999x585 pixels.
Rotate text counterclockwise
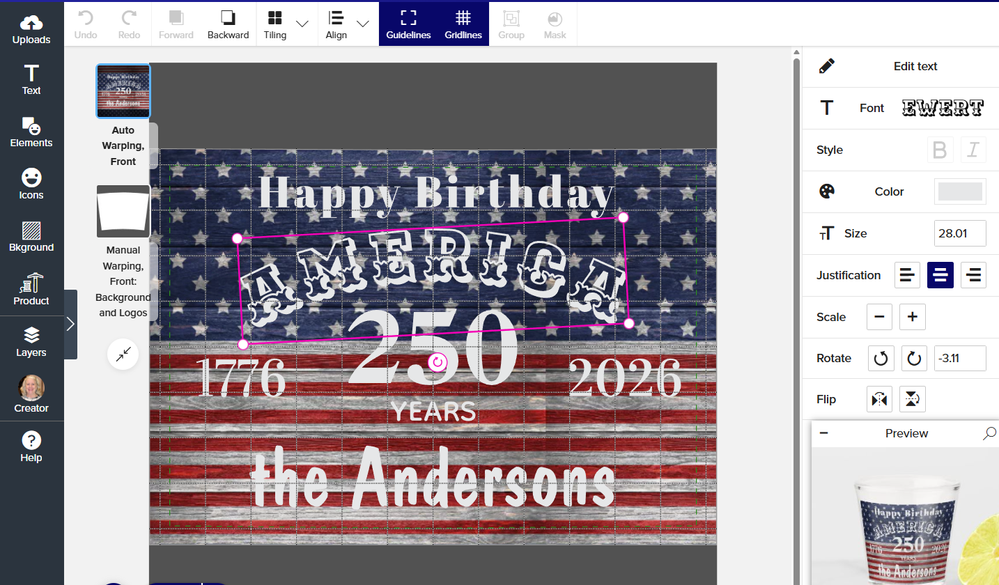click(880, 358)
